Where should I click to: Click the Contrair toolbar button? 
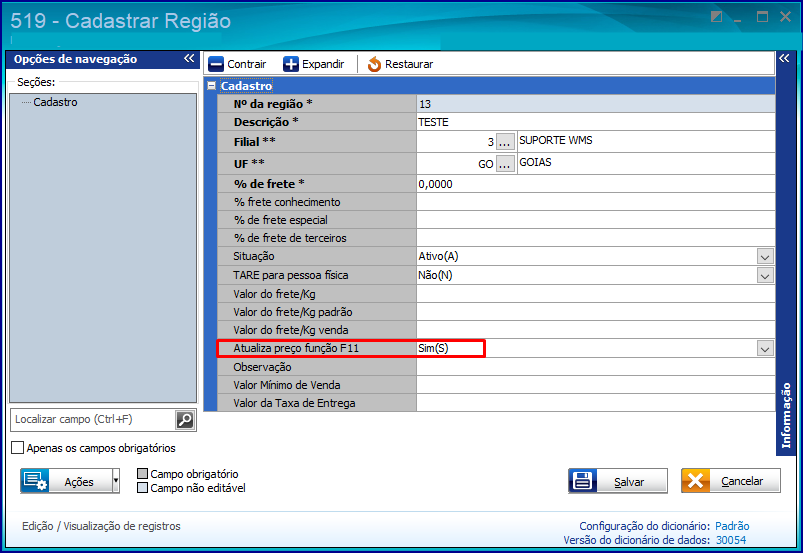[x=237, y=64]
